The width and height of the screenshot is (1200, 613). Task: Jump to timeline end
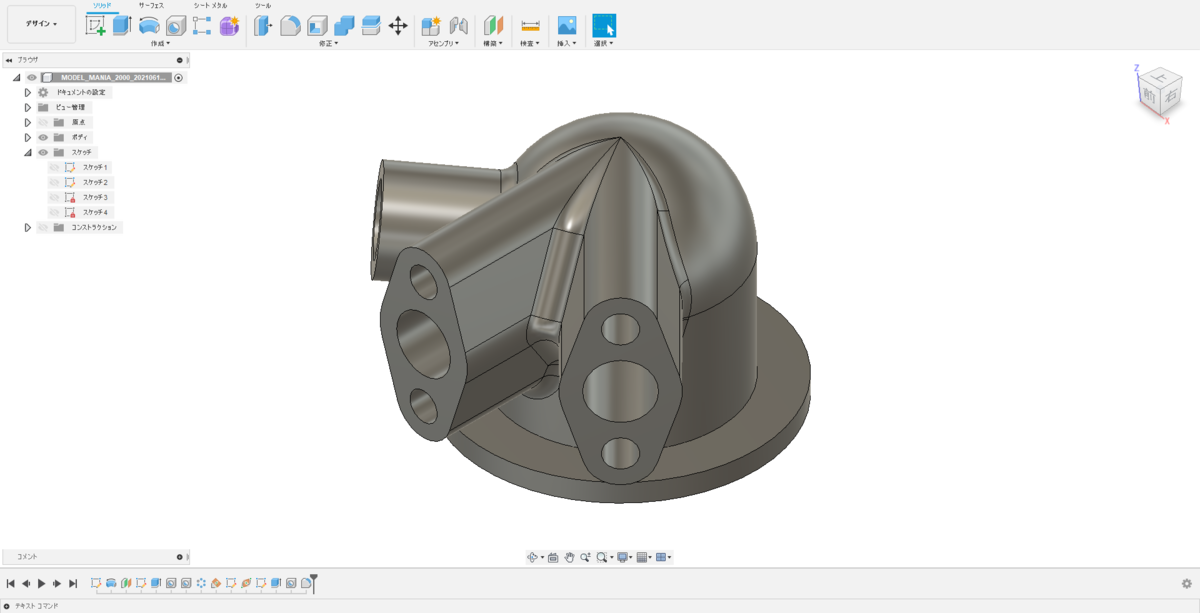73,583
